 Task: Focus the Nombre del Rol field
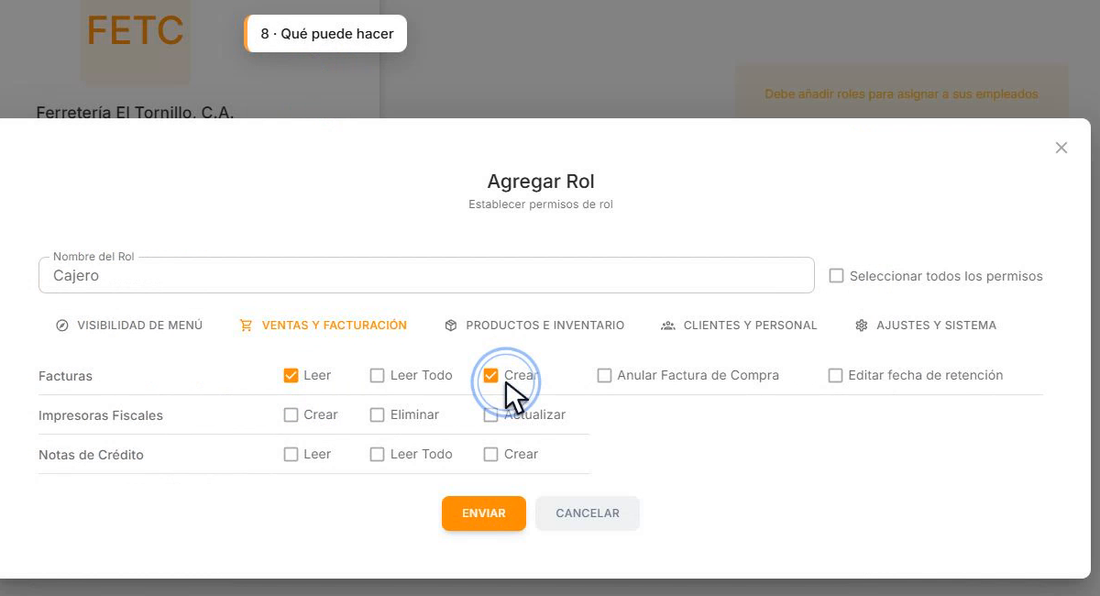pyautogui.click(x=426, y=275)
